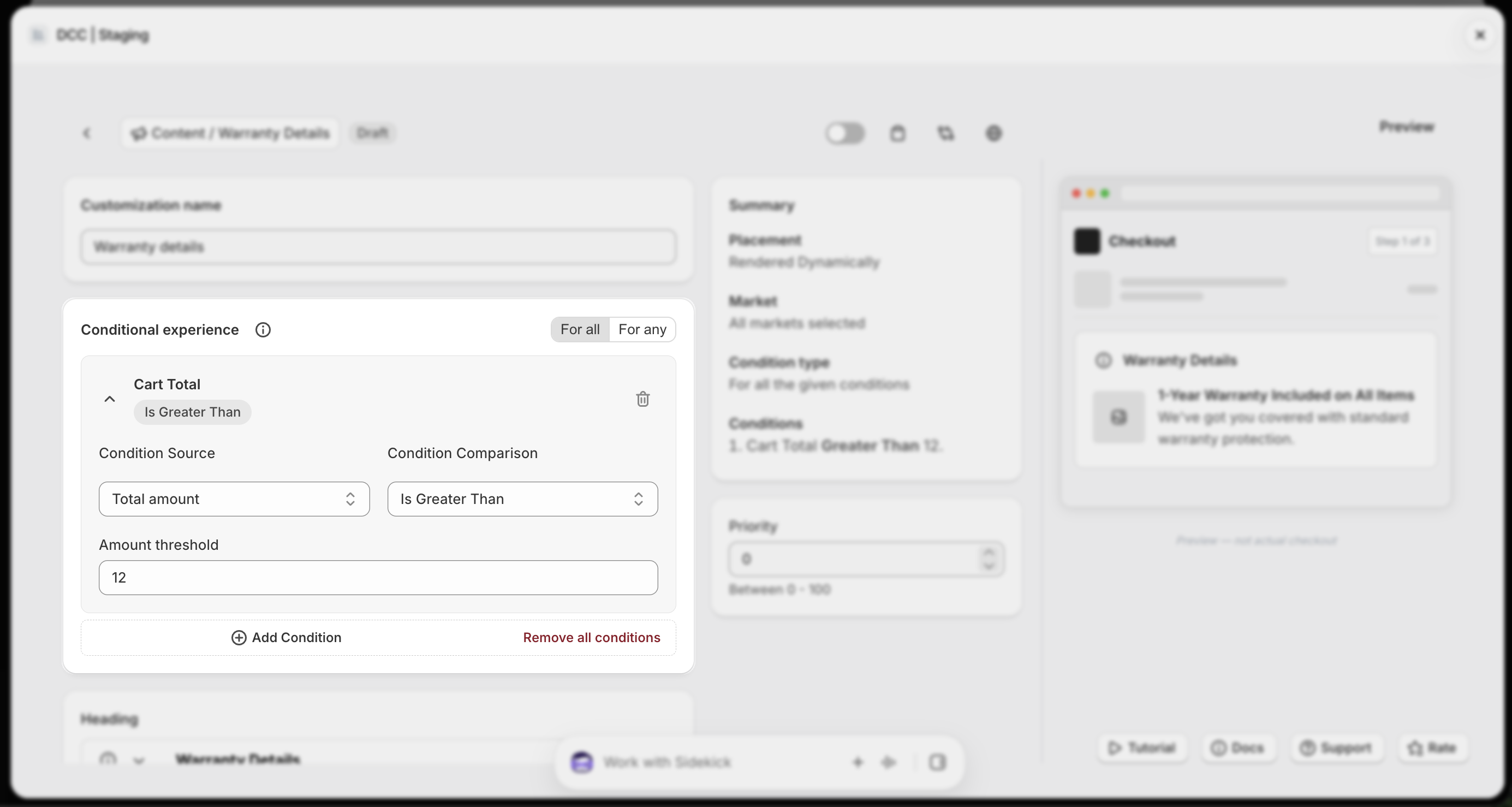Click the Rate button
Image resolution: width=1512 pixels, height=807 pixels.
[1433, 747]
